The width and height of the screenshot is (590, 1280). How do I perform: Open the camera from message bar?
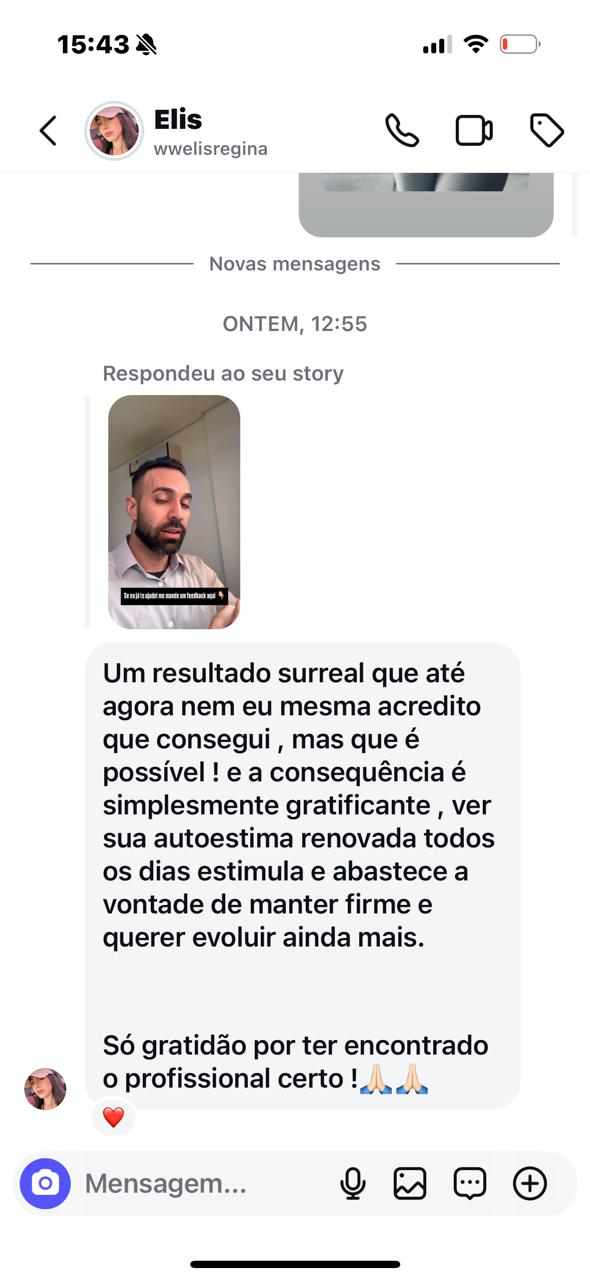point(45,1184)
